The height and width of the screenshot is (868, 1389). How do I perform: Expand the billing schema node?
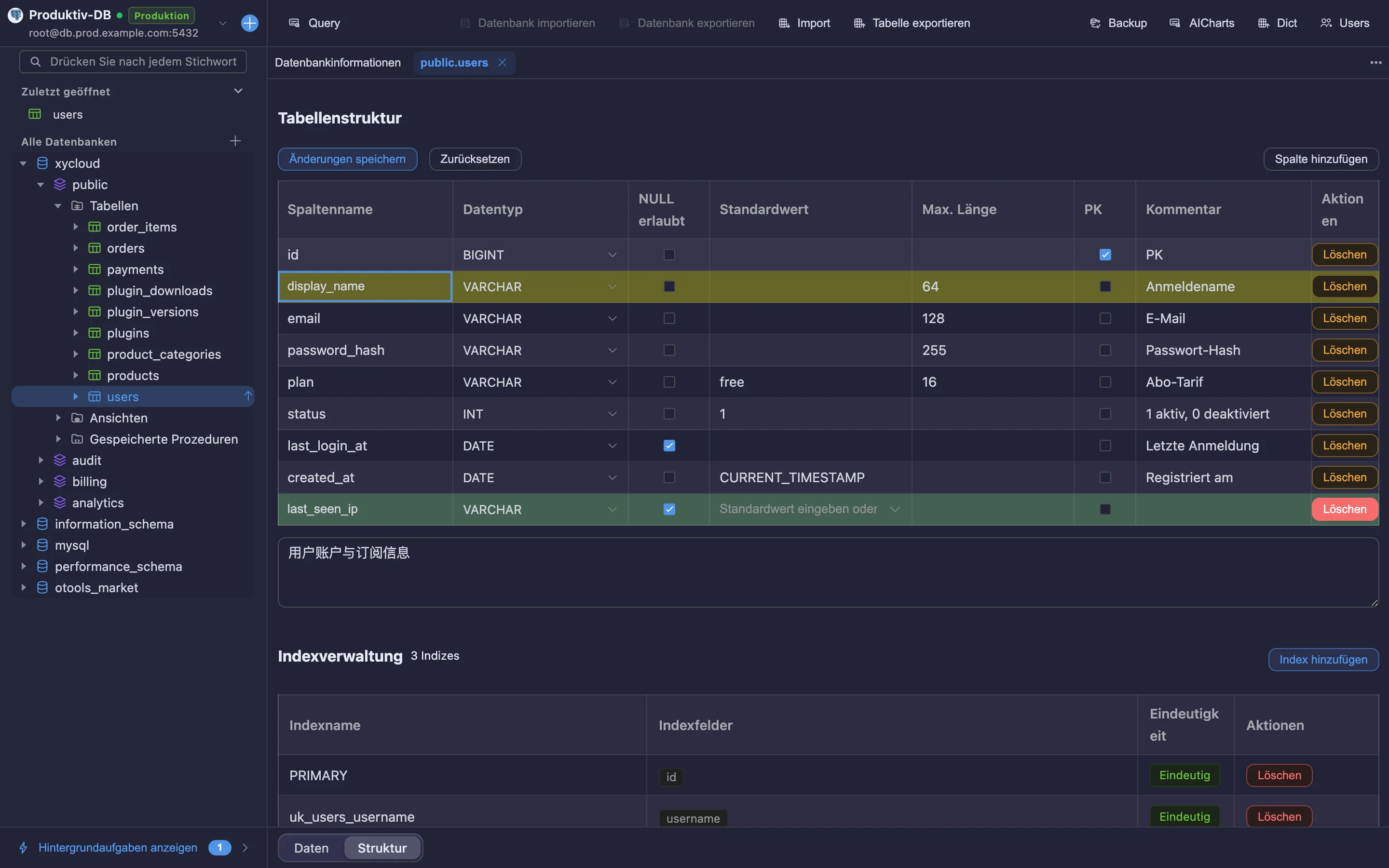(x=41, y=481)
